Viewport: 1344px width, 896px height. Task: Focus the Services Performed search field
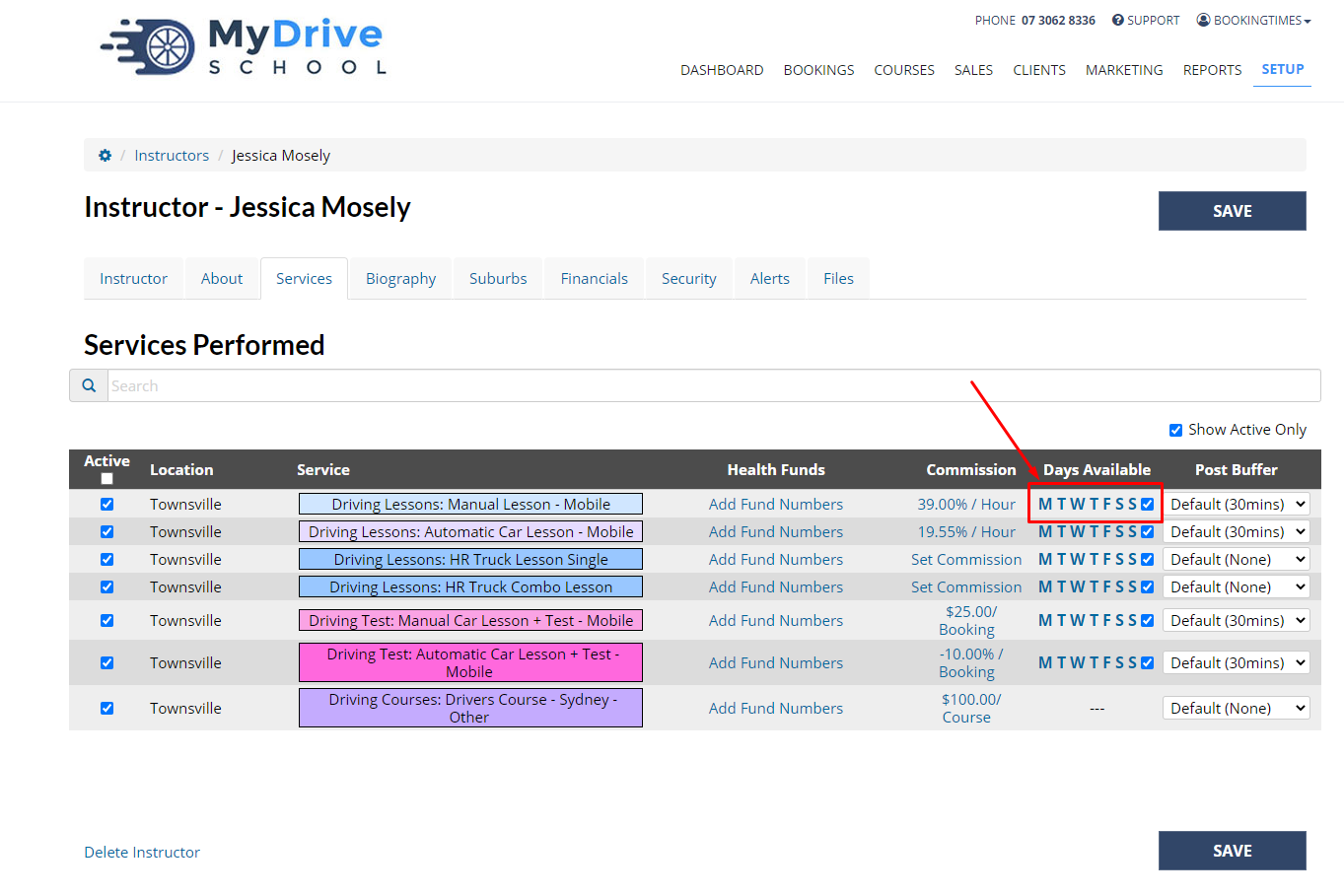(x=714, y=385)
